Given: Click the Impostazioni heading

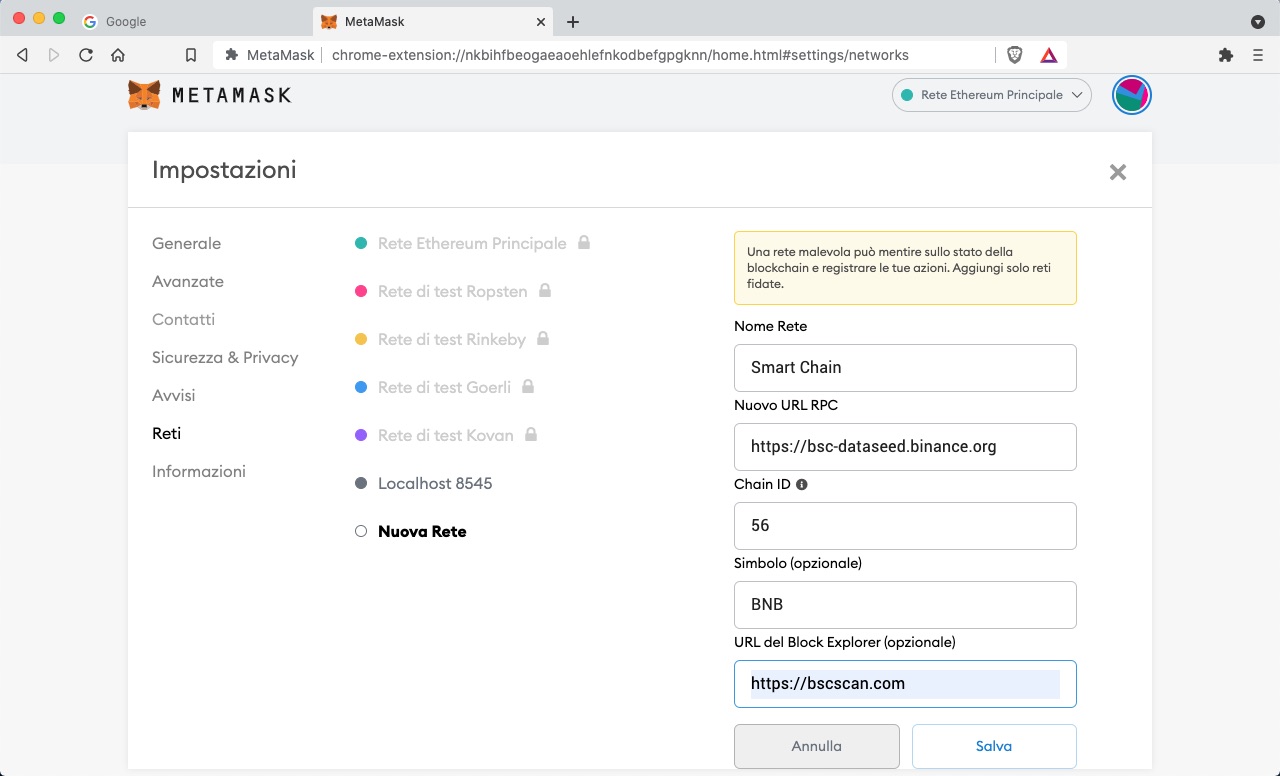Looking at the screenshot, I should (x=224, y=170).
